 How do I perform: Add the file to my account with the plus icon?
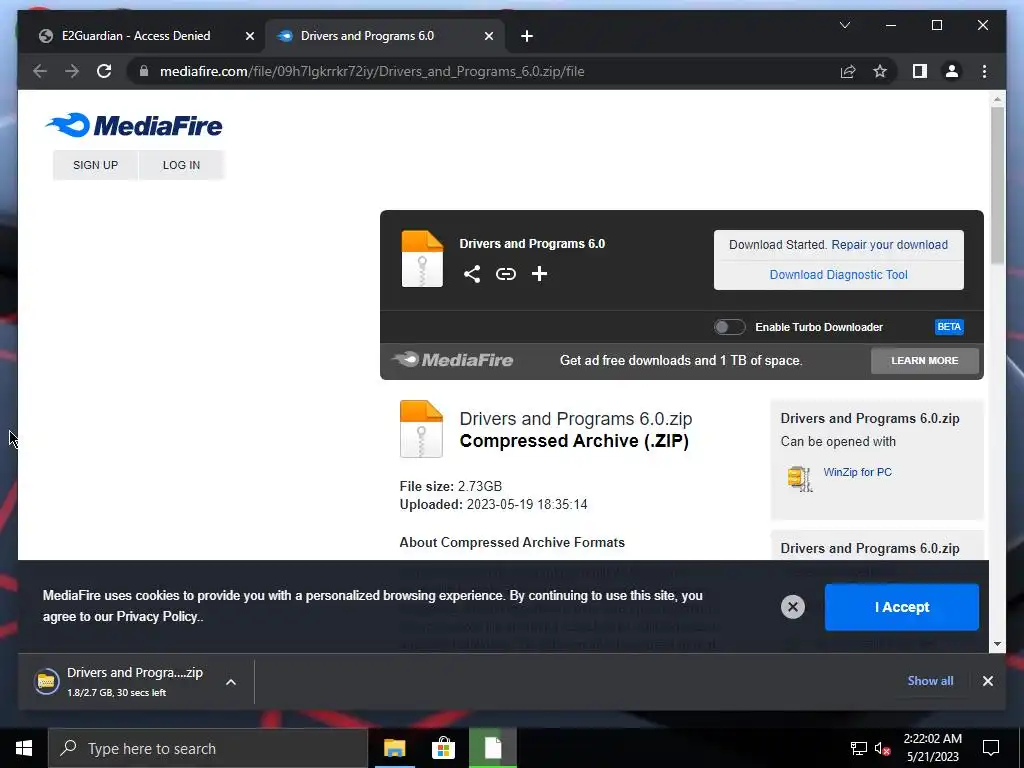[539, 274]
